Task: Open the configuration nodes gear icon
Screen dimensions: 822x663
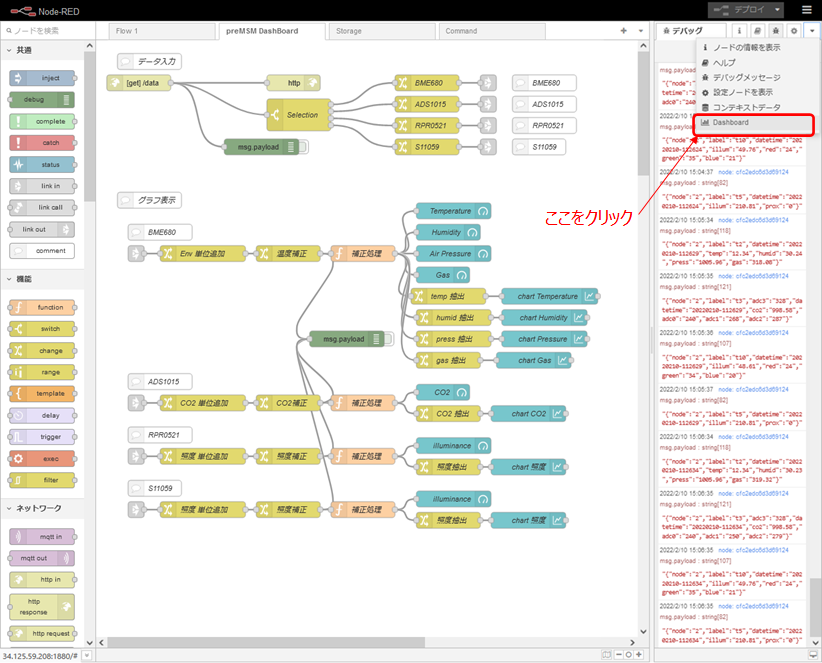Action: tap(793, 31)
